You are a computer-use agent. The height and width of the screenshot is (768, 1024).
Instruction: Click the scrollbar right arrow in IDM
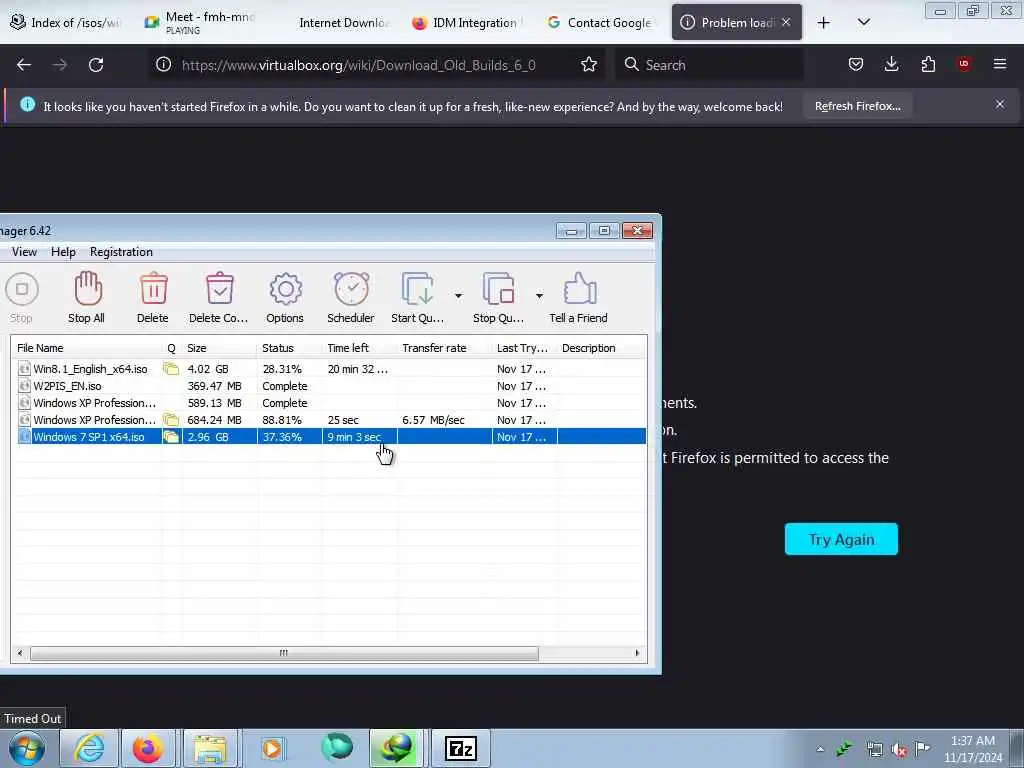click(637, 653)
